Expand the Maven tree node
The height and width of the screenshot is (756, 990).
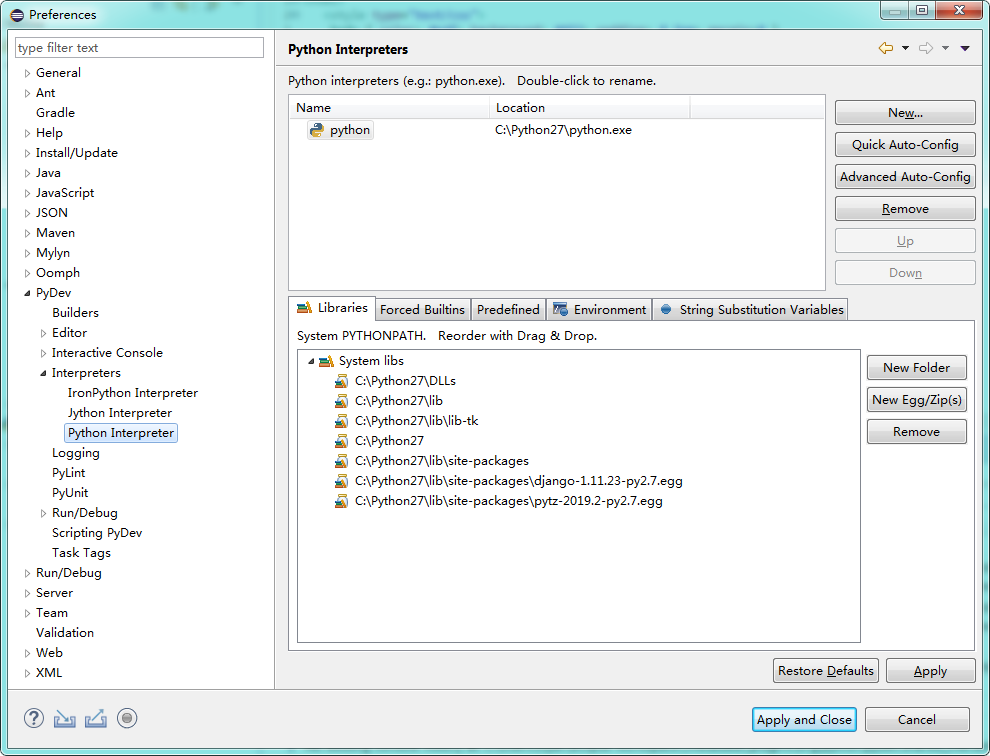tap(27, 233)
